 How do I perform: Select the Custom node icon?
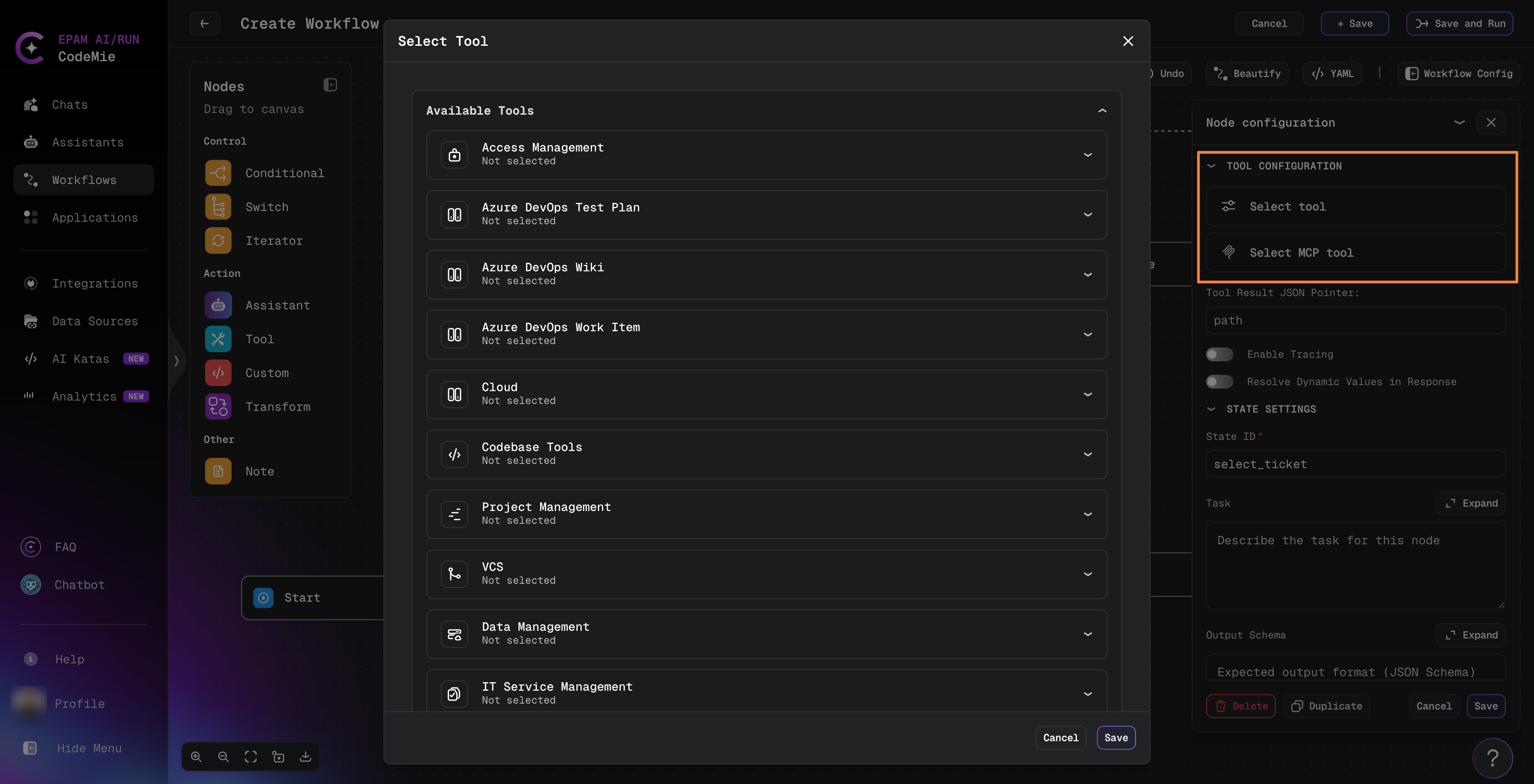(x=218, y=373)
